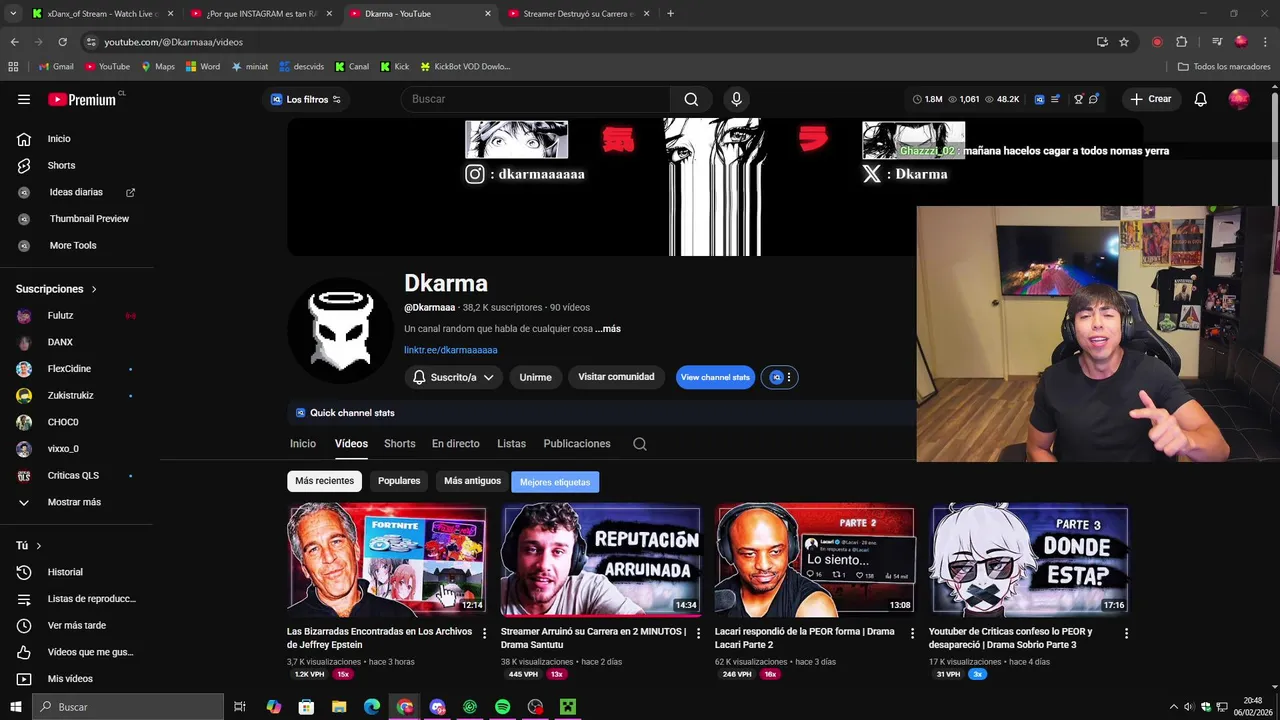Open the YouTube hamburger guide menu

pos(24,99)
